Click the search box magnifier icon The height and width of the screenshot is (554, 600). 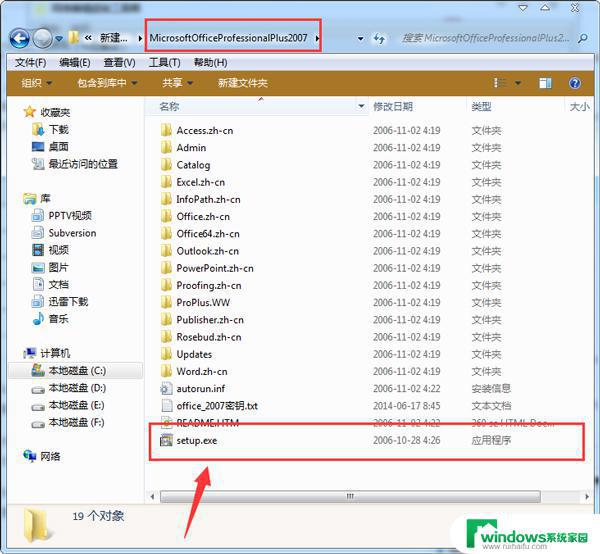[583, 38]
